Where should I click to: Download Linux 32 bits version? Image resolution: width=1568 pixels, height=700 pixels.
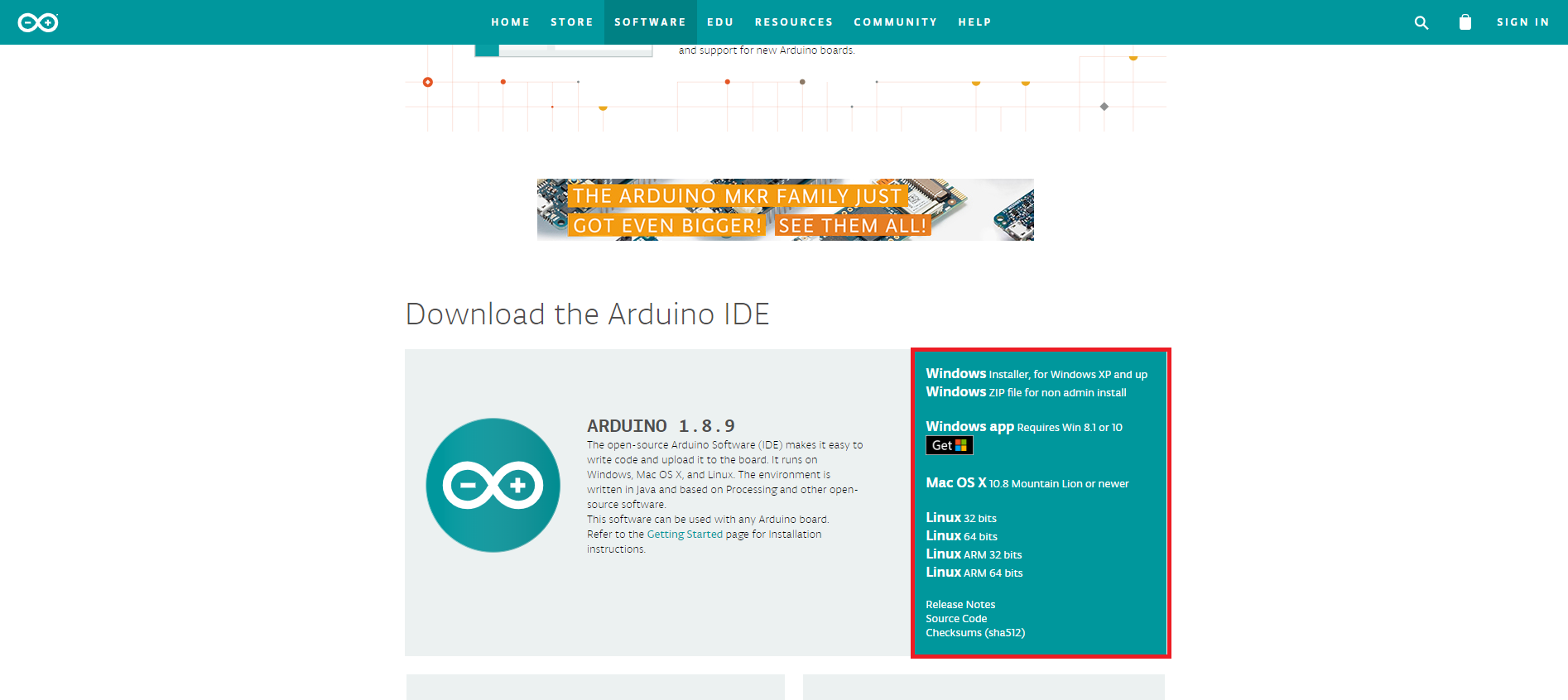961,518
